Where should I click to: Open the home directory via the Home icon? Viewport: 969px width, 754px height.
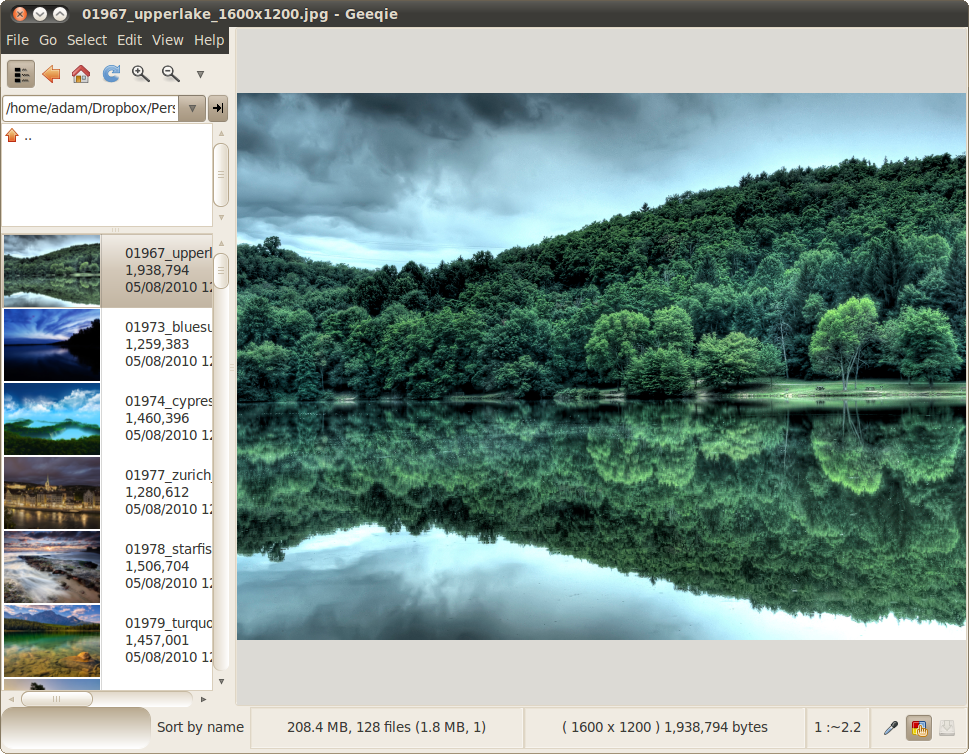pos(80,73)
